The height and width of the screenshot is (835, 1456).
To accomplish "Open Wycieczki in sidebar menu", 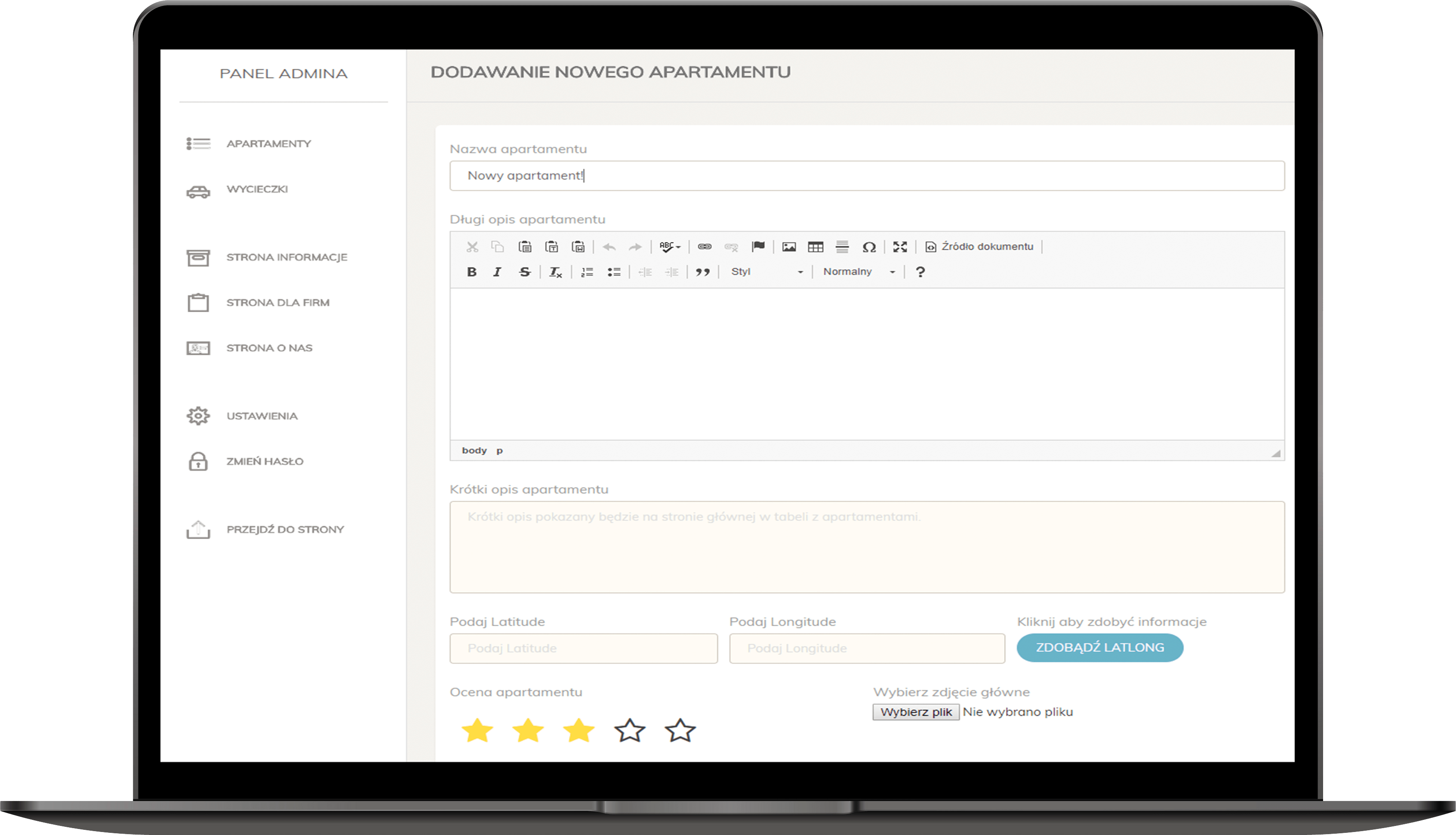I will click(257, 189).
